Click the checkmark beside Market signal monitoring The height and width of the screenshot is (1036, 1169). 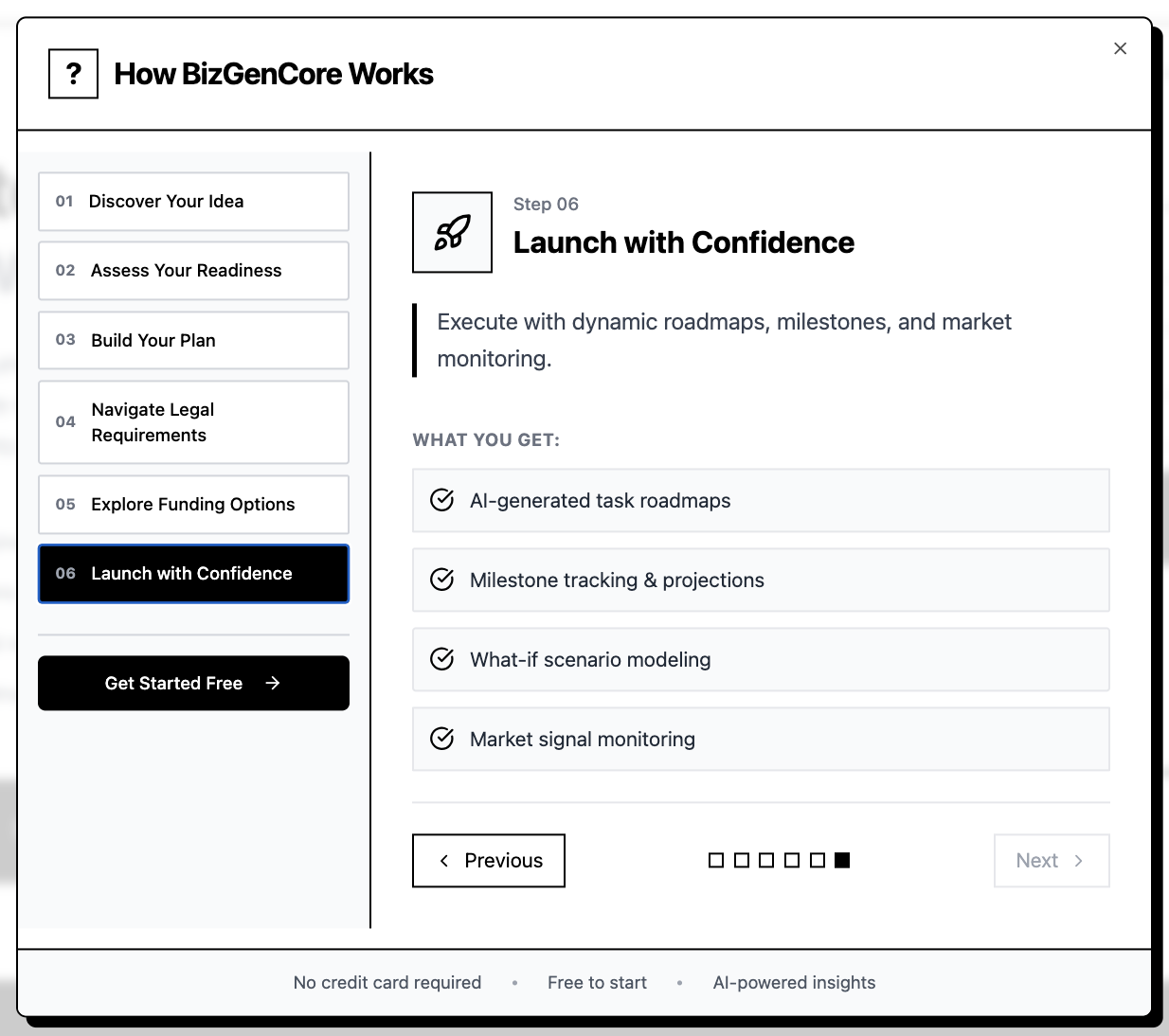point(441,739)
